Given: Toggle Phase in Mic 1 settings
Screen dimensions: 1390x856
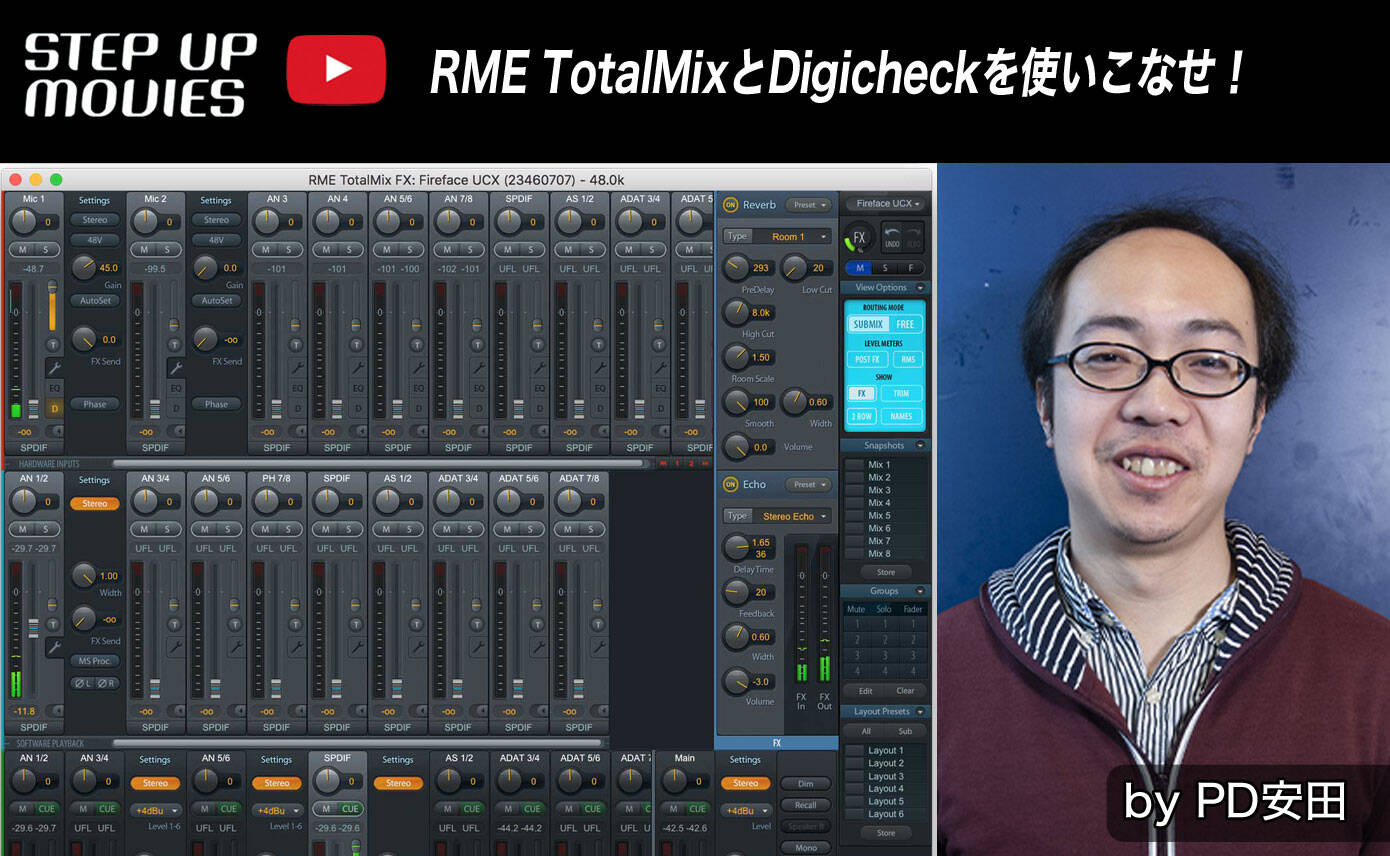Looking at the screenshot, I should [x=95, y=404].
